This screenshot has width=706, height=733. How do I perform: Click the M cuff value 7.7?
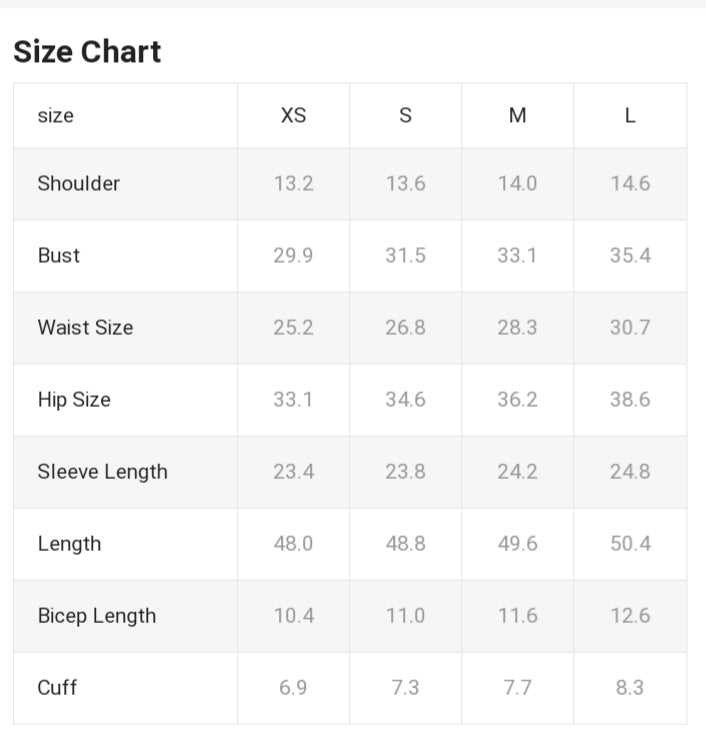[x=517, y=688]
